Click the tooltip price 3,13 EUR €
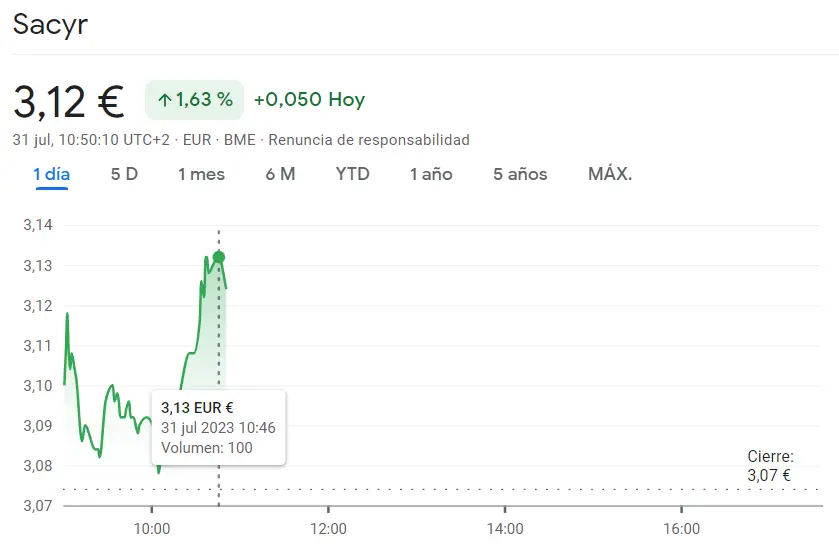Viewport: 839px width, 555px height. [197, 408]
